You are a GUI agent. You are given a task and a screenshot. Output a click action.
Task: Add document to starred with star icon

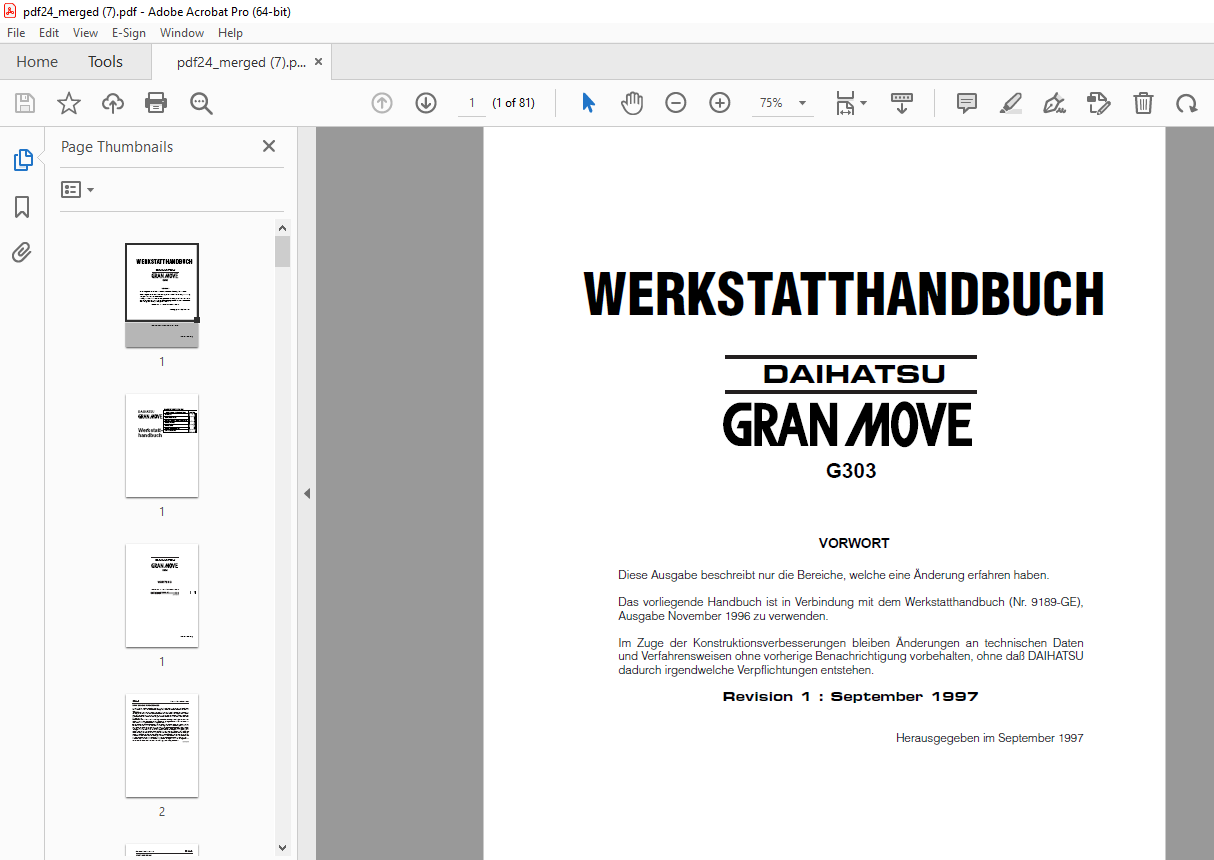click(68, 103)
